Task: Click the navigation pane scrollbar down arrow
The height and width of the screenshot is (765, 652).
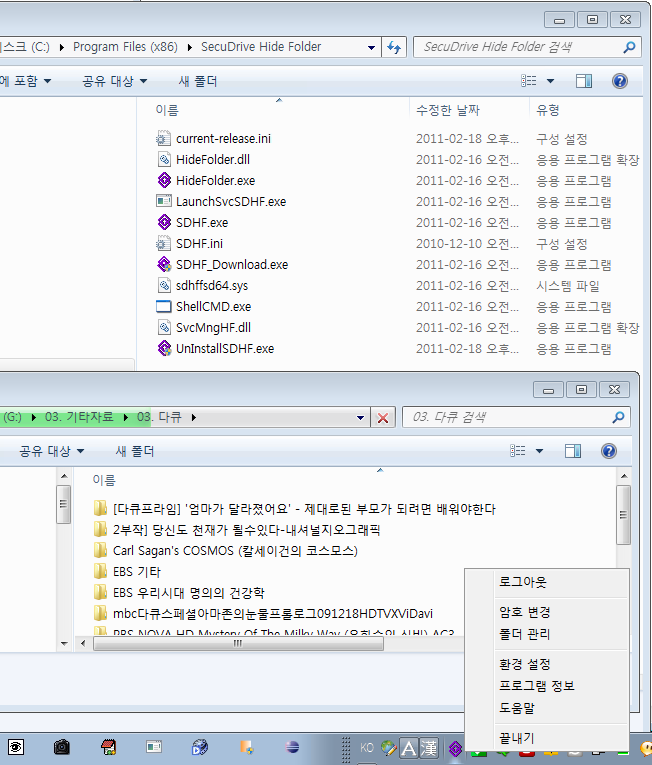Action: pos(64,644)
